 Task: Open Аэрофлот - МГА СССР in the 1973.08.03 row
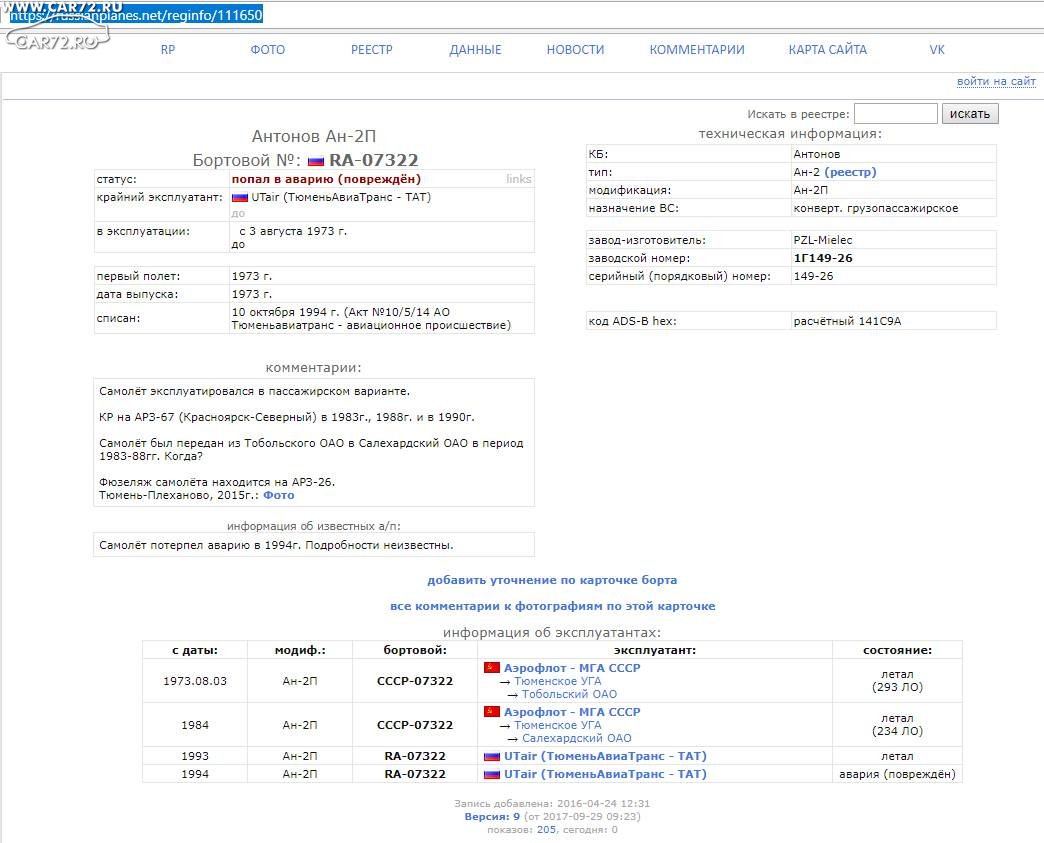coord(572,668)
